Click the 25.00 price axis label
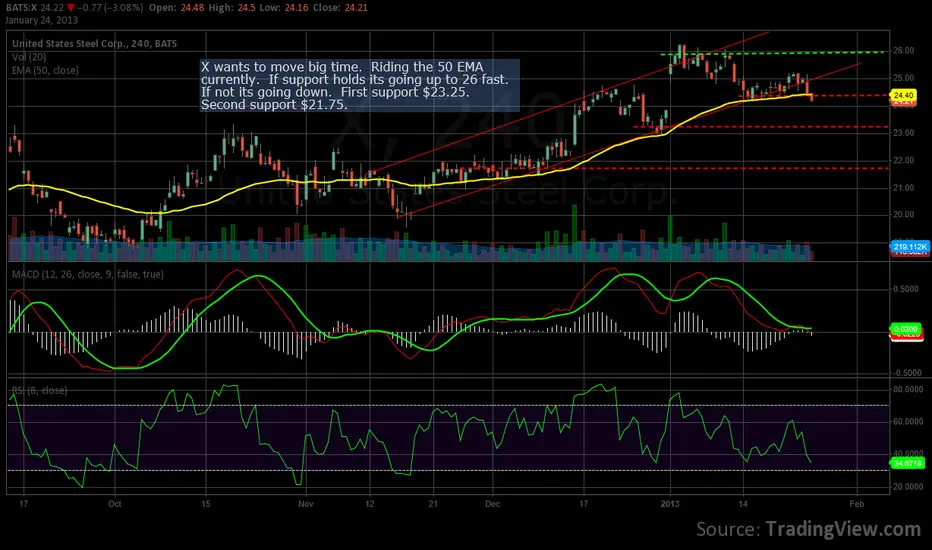This screenshot has height=550, width=932. [x=903, y=78]
